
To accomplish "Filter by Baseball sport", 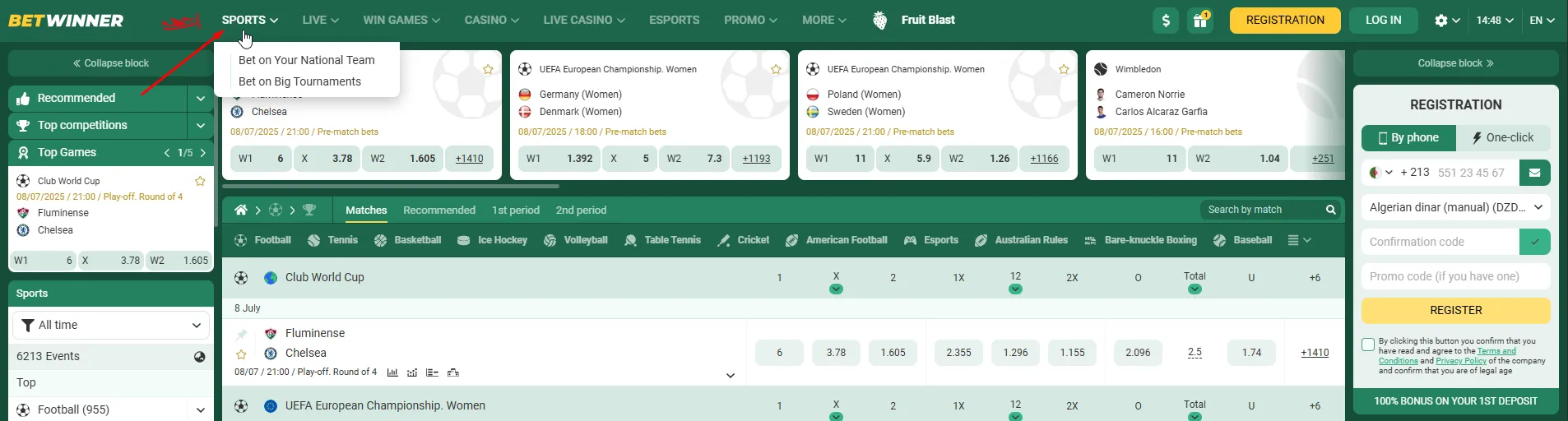I will tap(1242, 240).
